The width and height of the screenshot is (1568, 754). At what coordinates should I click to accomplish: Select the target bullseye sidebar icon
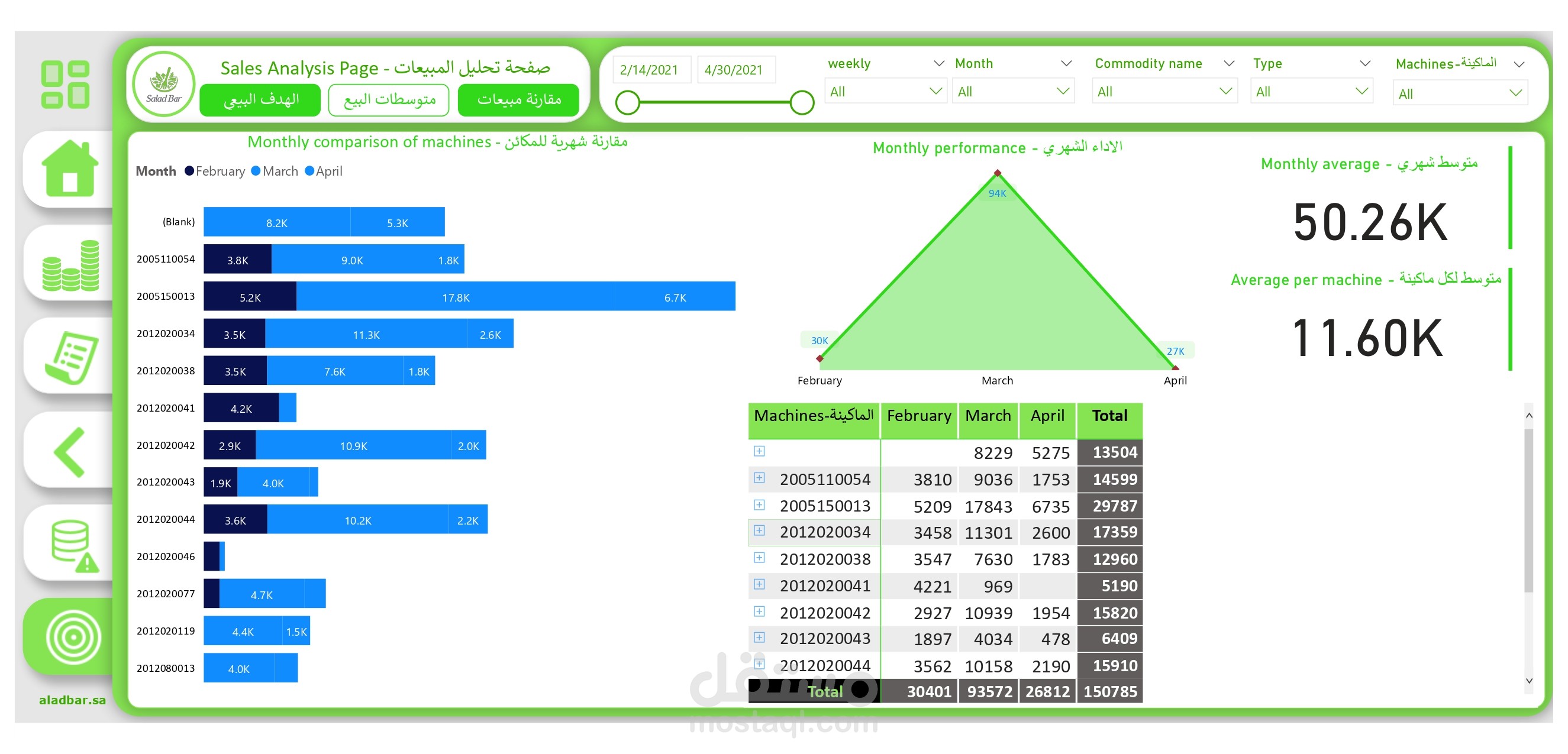click(73, 637)
